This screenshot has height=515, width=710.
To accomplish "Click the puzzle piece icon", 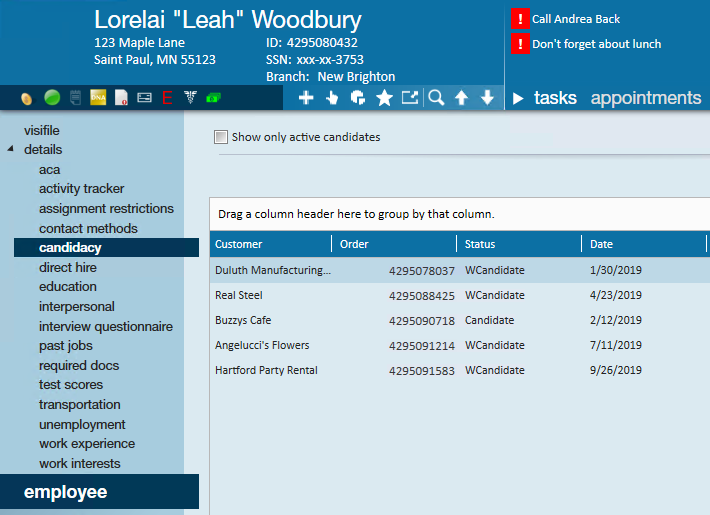I will click(x=358, y=97).
